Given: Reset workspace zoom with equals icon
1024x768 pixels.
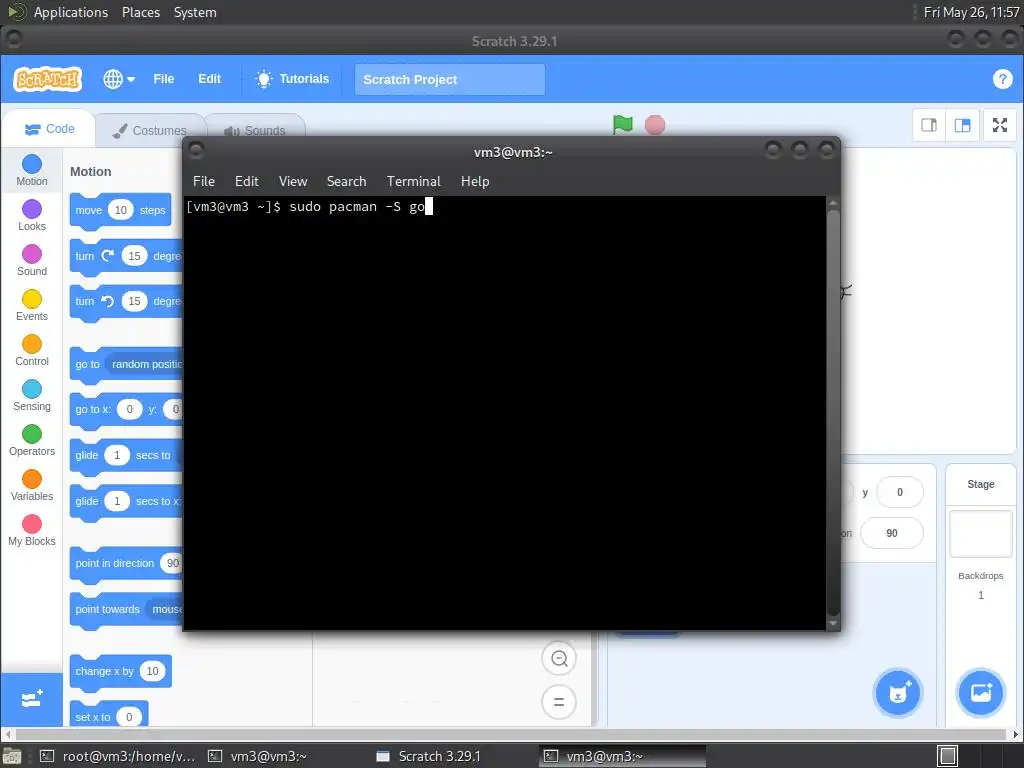Looking at the screenshot, I should pos(559,702).
